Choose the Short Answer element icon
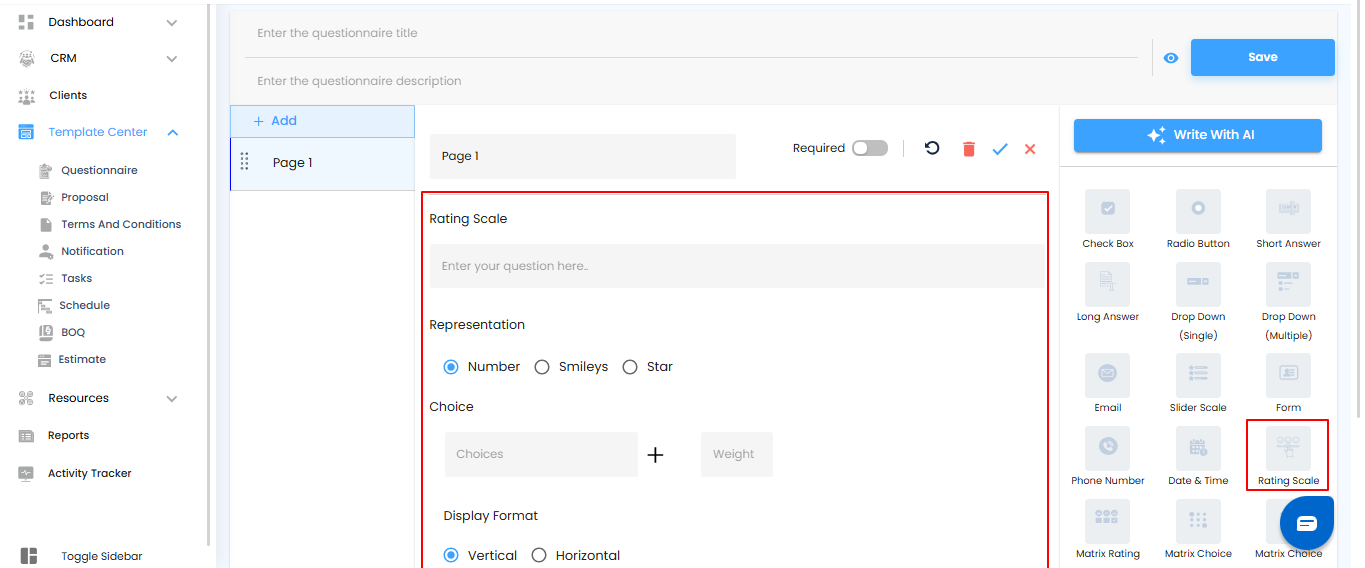The width and height of the screenshot is (1365, 568). 1288,211
